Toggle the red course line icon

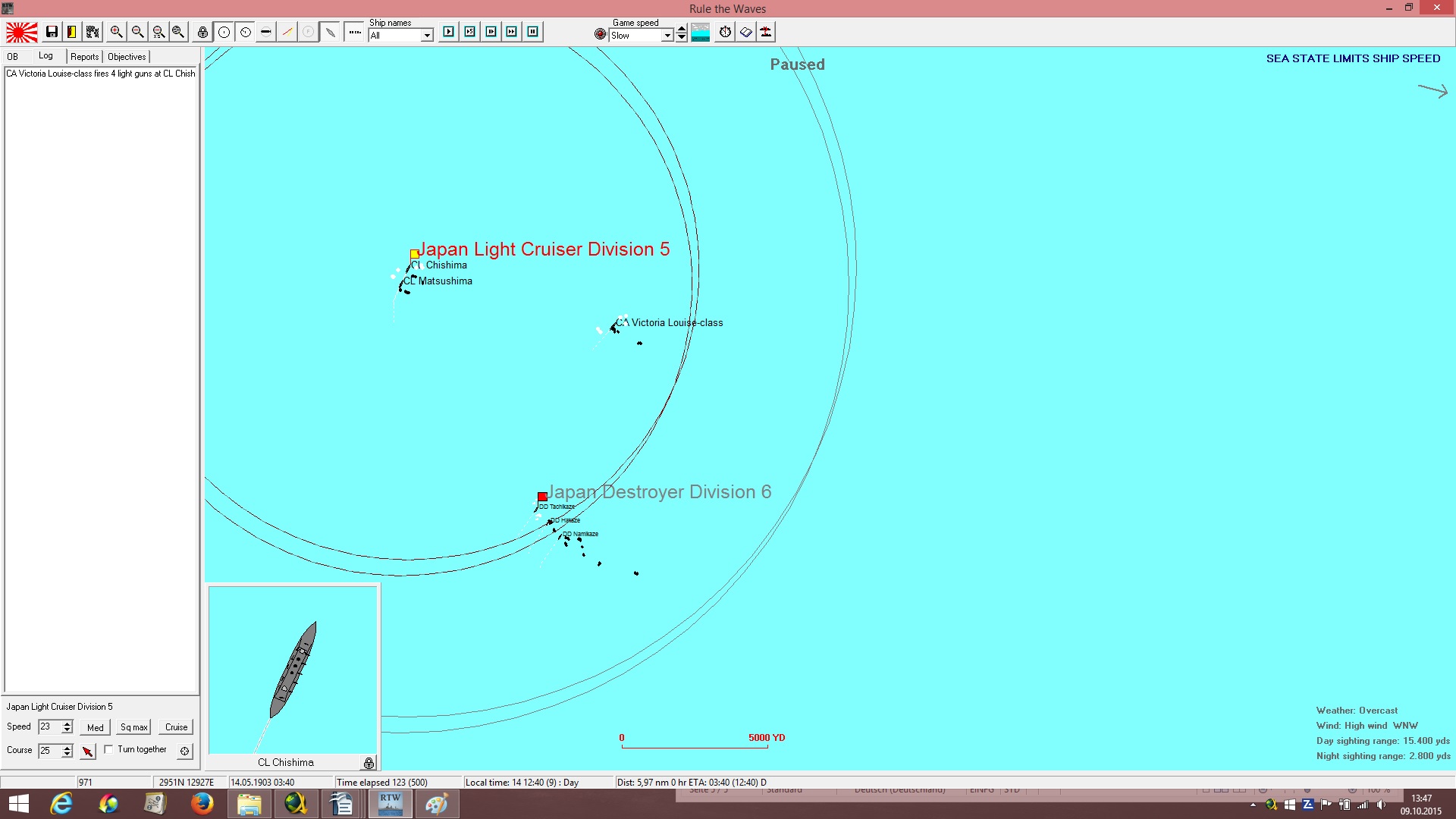(287, 32)
